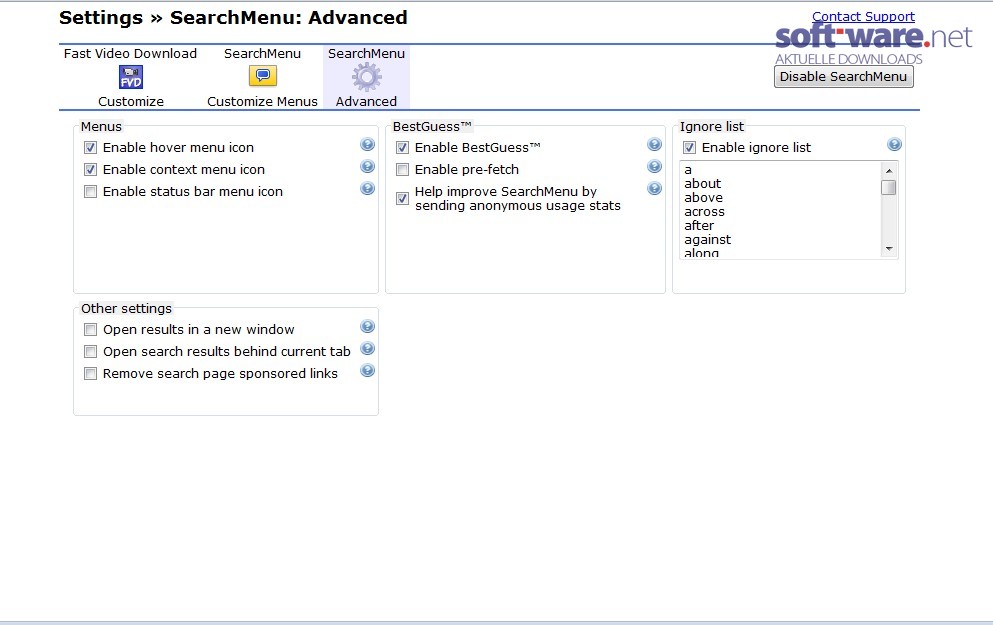This screenshot has width=993, height=625.
Task: Click the Disable SearchMenu button
Action: point(844,77)
